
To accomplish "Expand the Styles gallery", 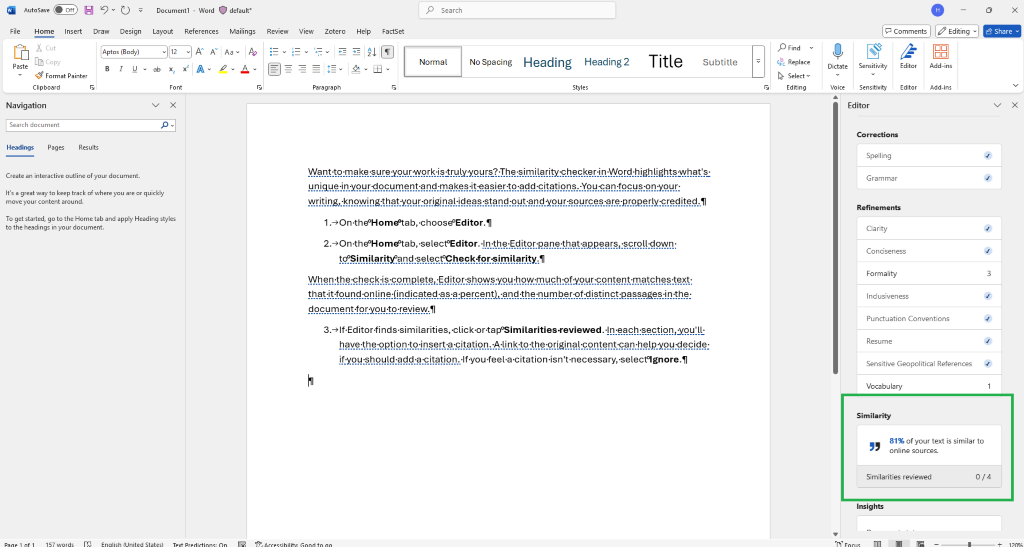I will (758, 61).
